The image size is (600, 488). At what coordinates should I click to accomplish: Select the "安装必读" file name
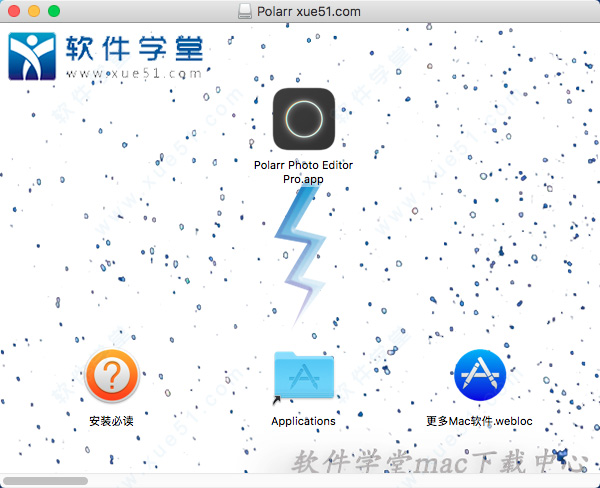point(111,421)
